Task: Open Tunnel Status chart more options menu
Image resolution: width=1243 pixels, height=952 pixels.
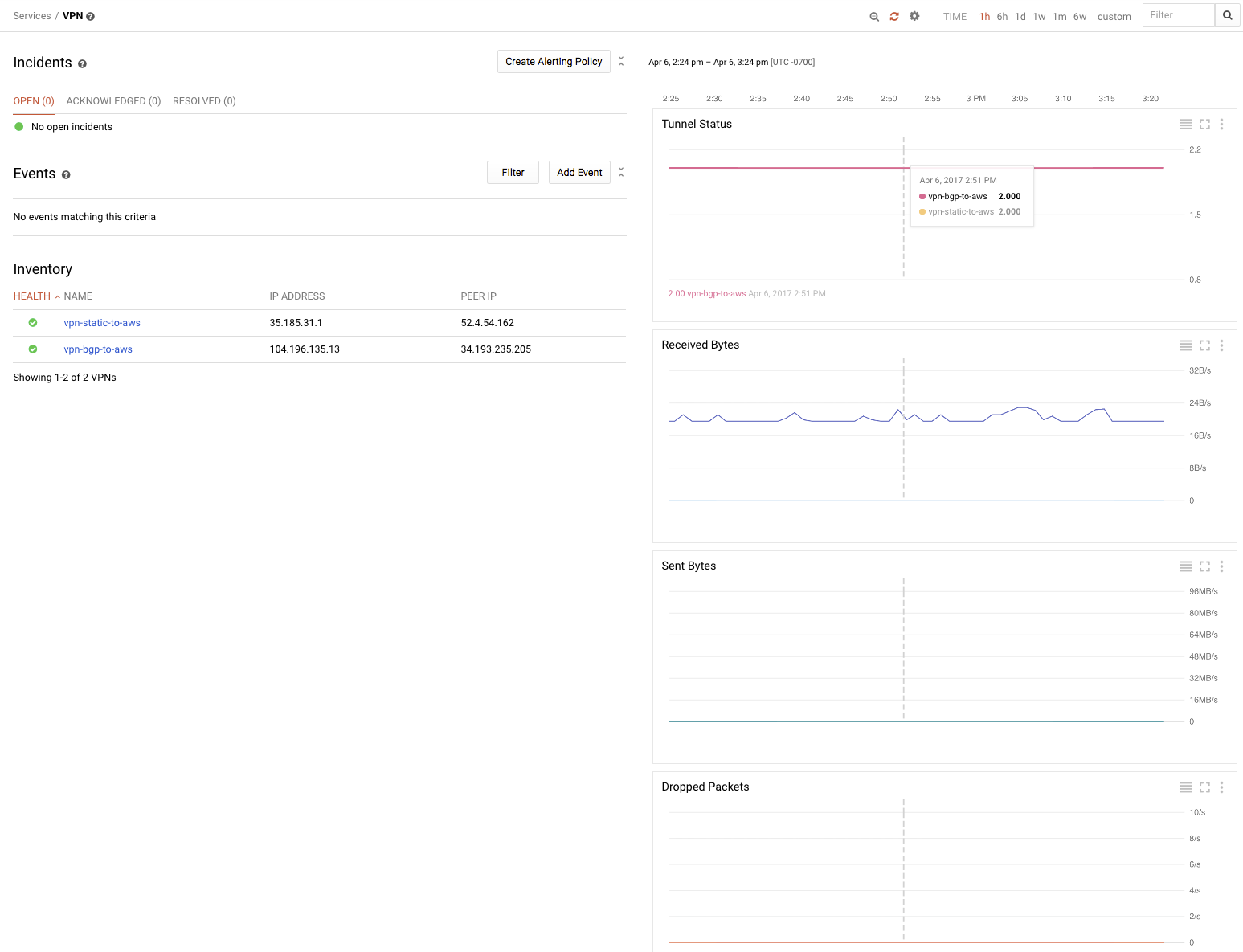Action: 1221,124
